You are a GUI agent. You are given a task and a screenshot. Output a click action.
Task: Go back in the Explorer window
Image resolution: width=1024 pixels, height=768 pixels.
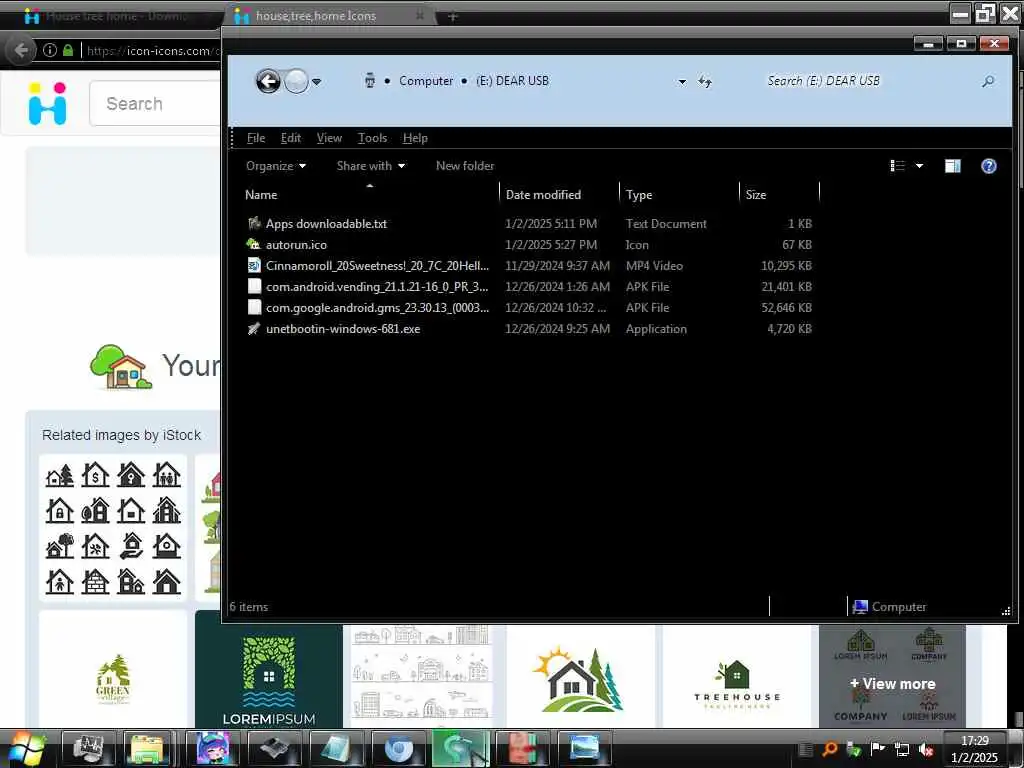(x=268, y=82)
